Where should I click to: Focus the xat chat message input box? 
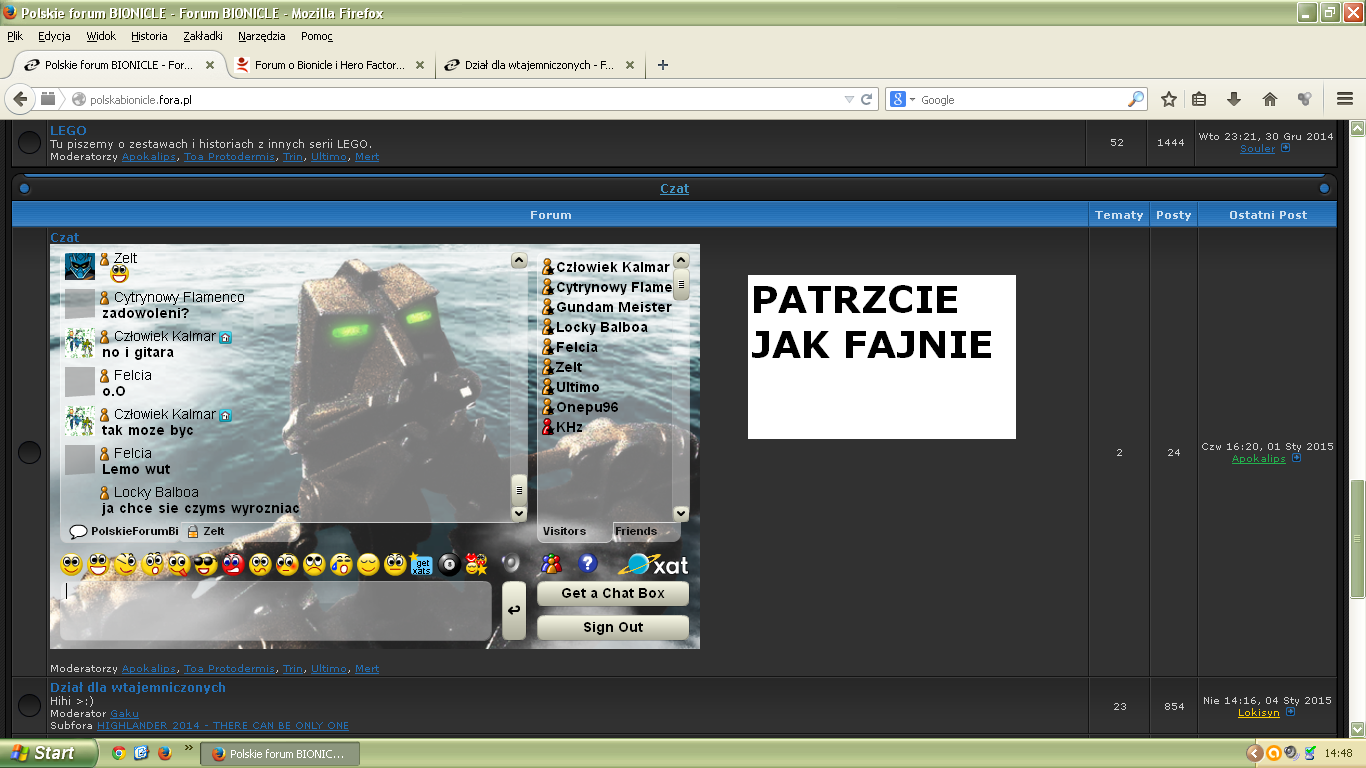pyautogui.click(x=276, y=611)
